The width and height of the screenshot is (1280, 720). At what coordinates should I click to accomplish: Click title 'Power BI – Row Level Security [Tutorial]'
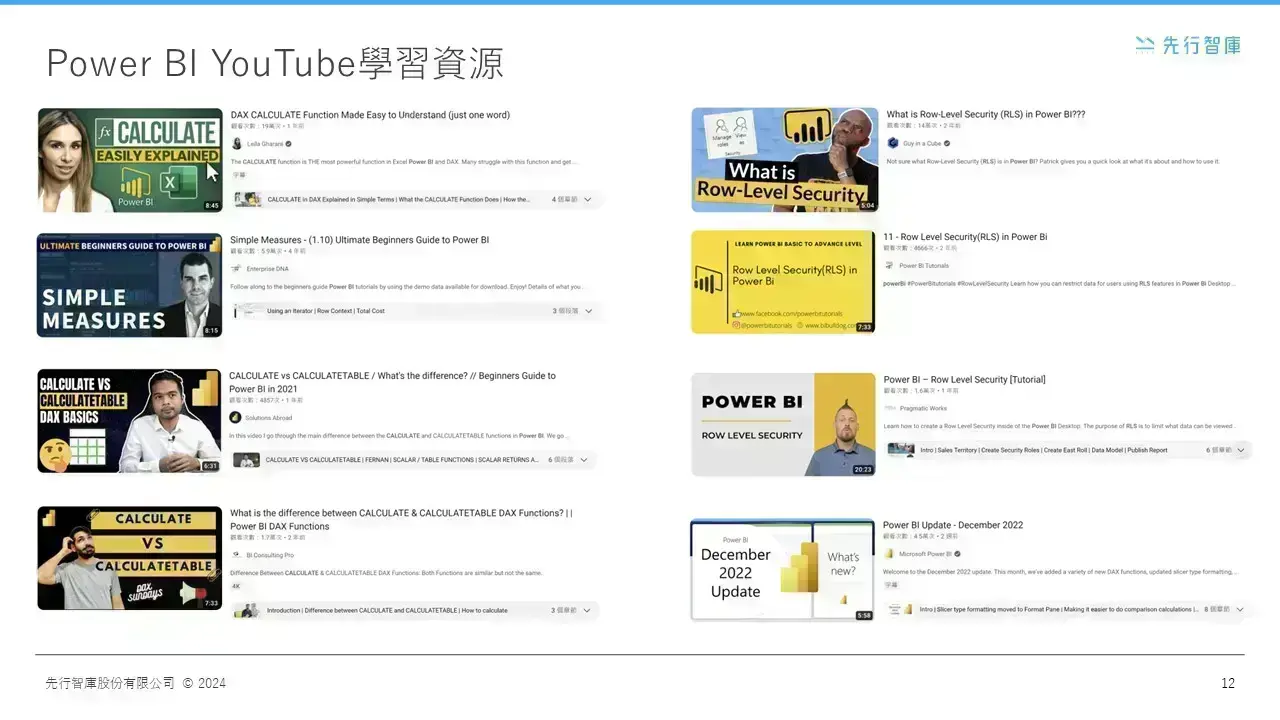coord(964,380)
